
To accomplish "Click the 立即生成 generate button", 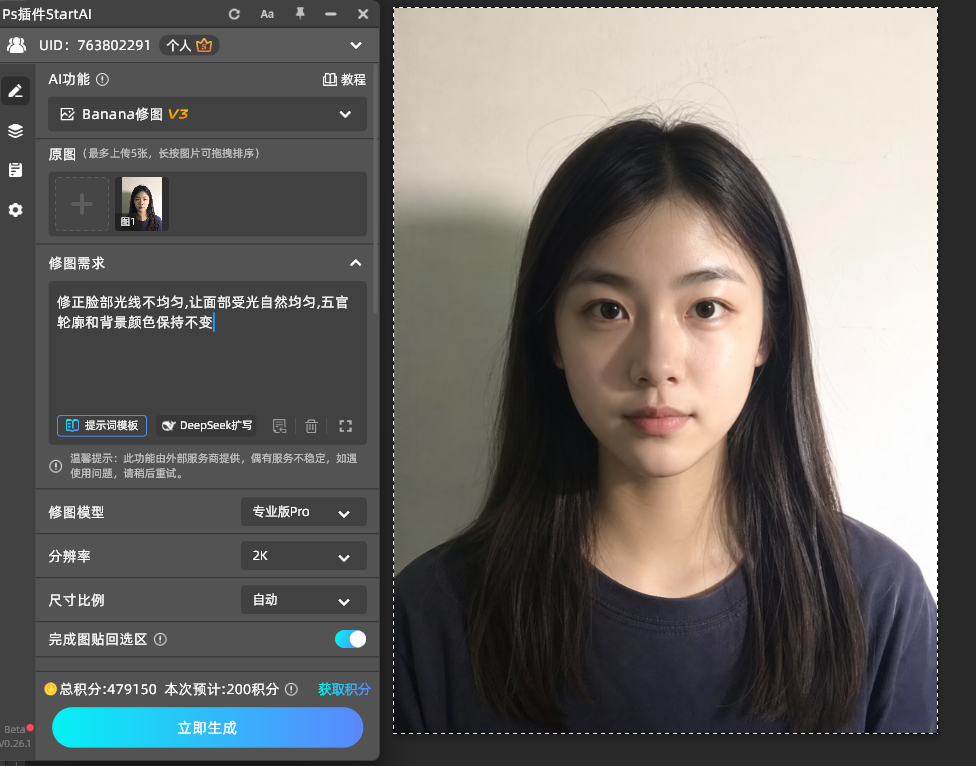I will [x=207, y=727].
